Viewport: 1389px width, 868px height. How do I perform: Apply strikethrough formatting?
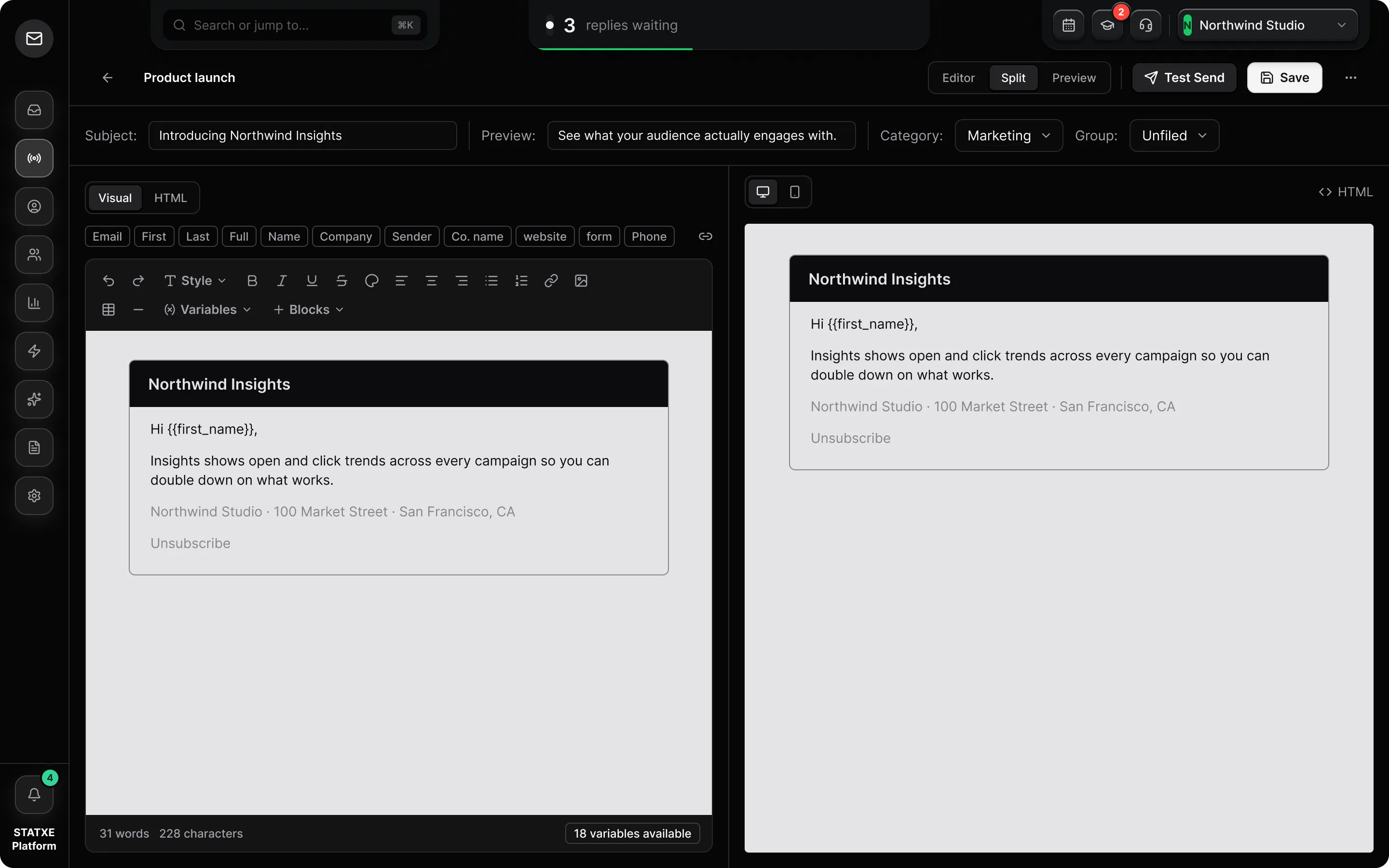341,281
